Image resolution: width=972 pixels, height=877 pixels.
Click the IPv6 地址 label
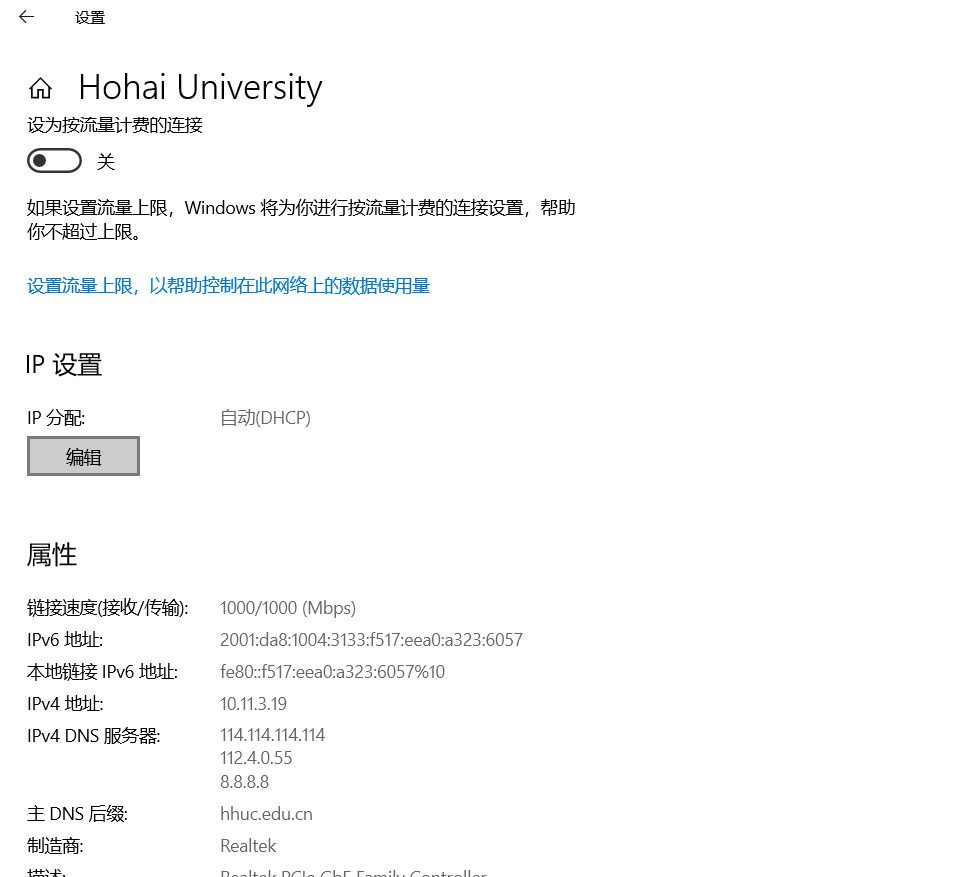coord(65,640)
